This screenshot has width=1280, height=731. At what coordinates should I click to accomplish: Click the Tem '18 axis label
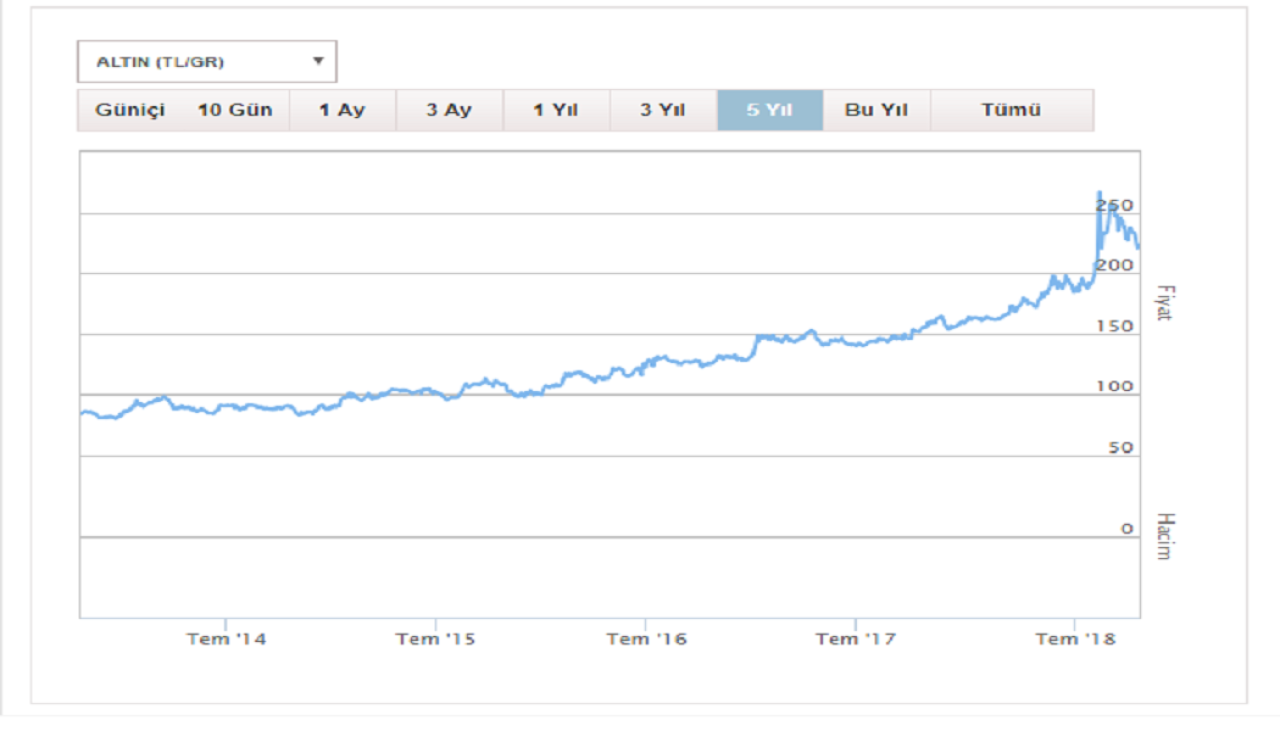click(1074, 639)
